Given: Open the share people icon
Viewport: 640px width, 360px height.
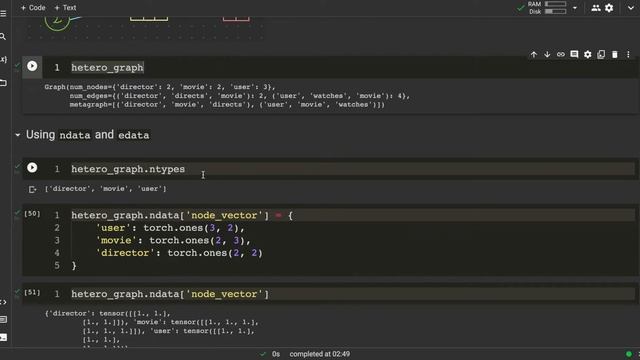Looking at the screenshot, I should click(x=596, y=8).
